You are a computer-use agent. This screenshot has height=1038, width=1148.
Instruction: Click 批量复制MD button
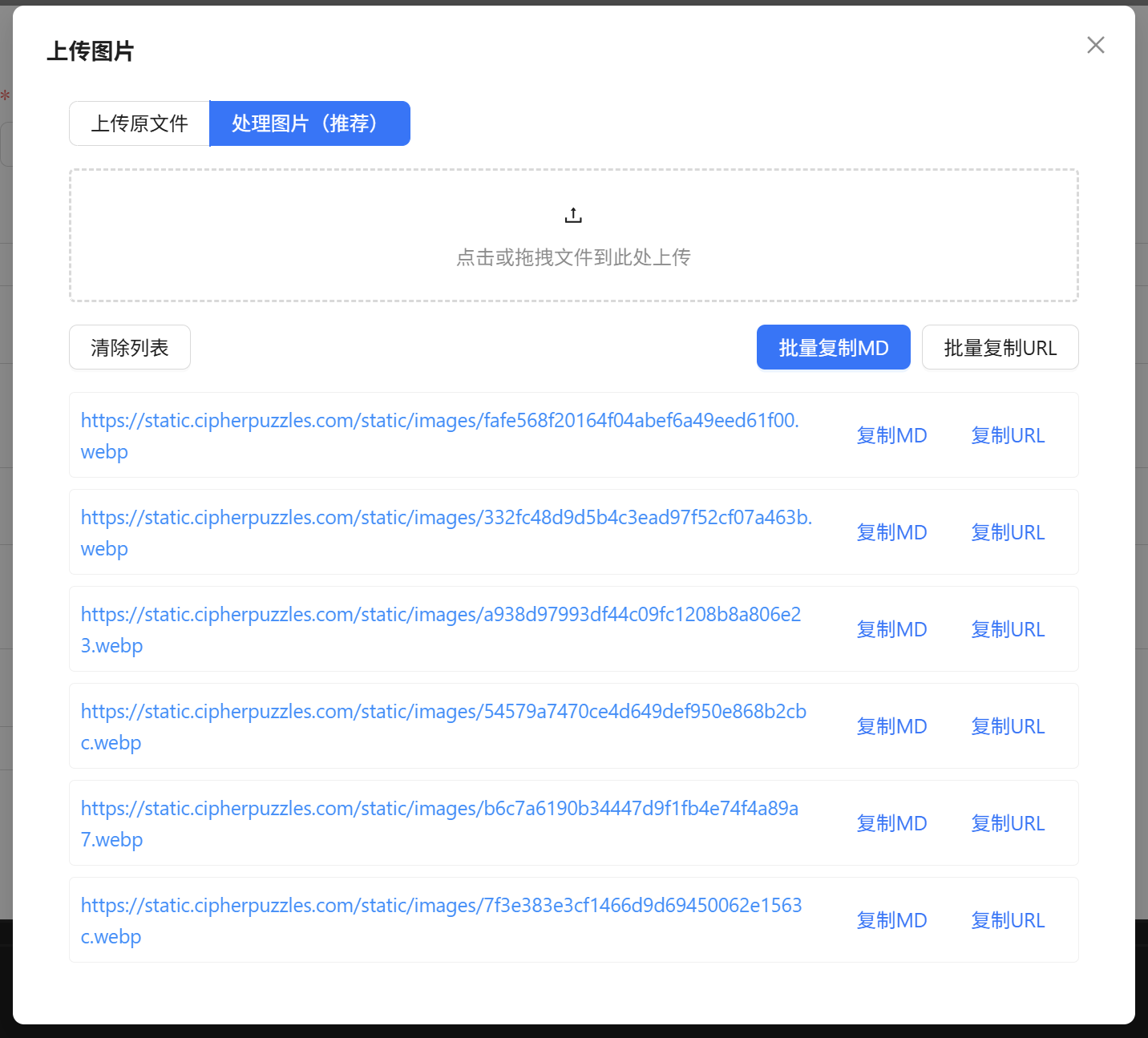pyautogui.click(x=833, y=348)
